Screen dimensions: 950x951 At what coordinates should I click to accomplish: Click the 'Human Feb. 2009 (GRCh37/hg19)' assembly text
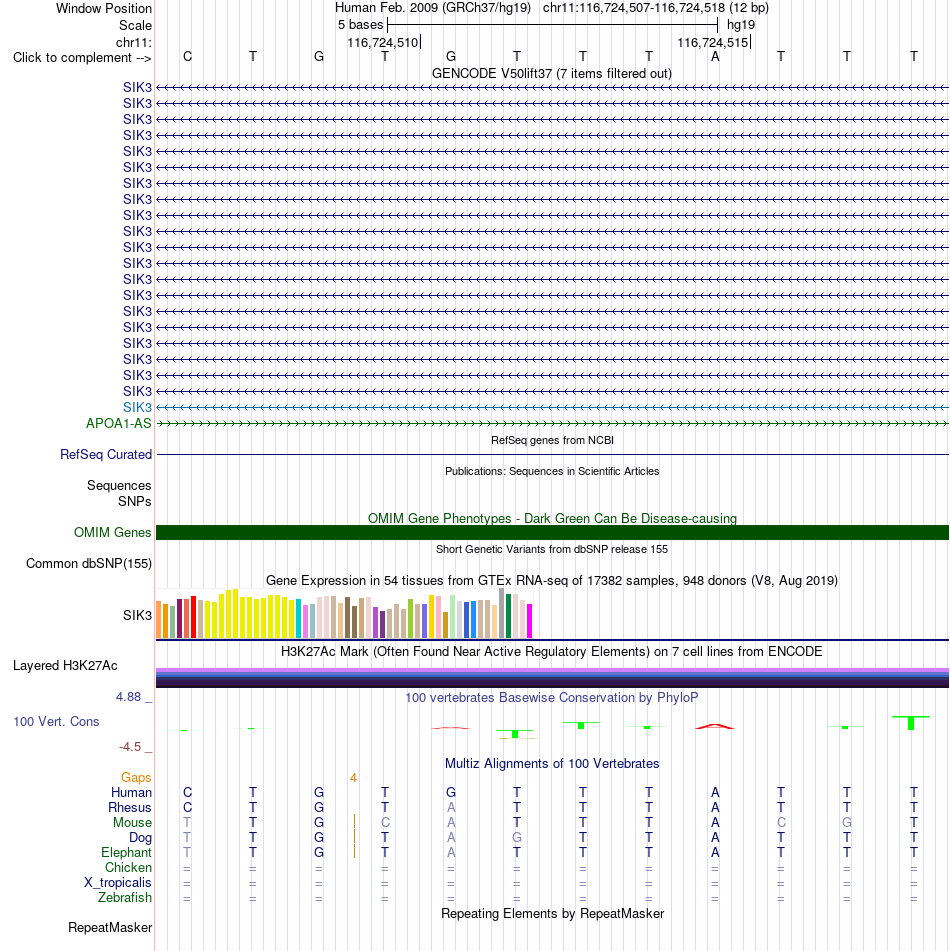pos(433,8)
